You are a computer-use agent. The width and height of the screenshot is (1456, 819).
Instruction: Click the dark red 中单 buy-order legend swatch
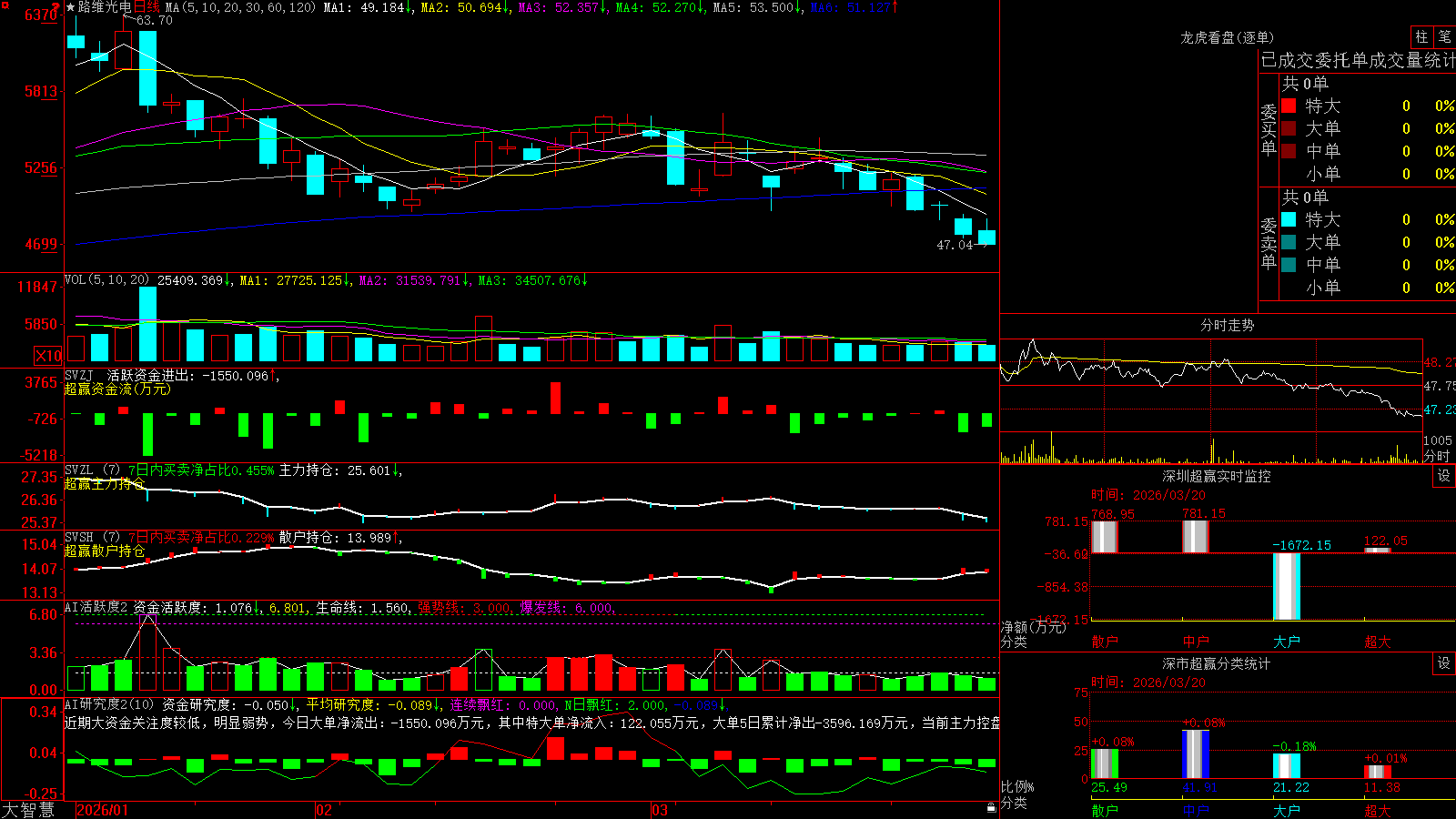(1289, 151)
